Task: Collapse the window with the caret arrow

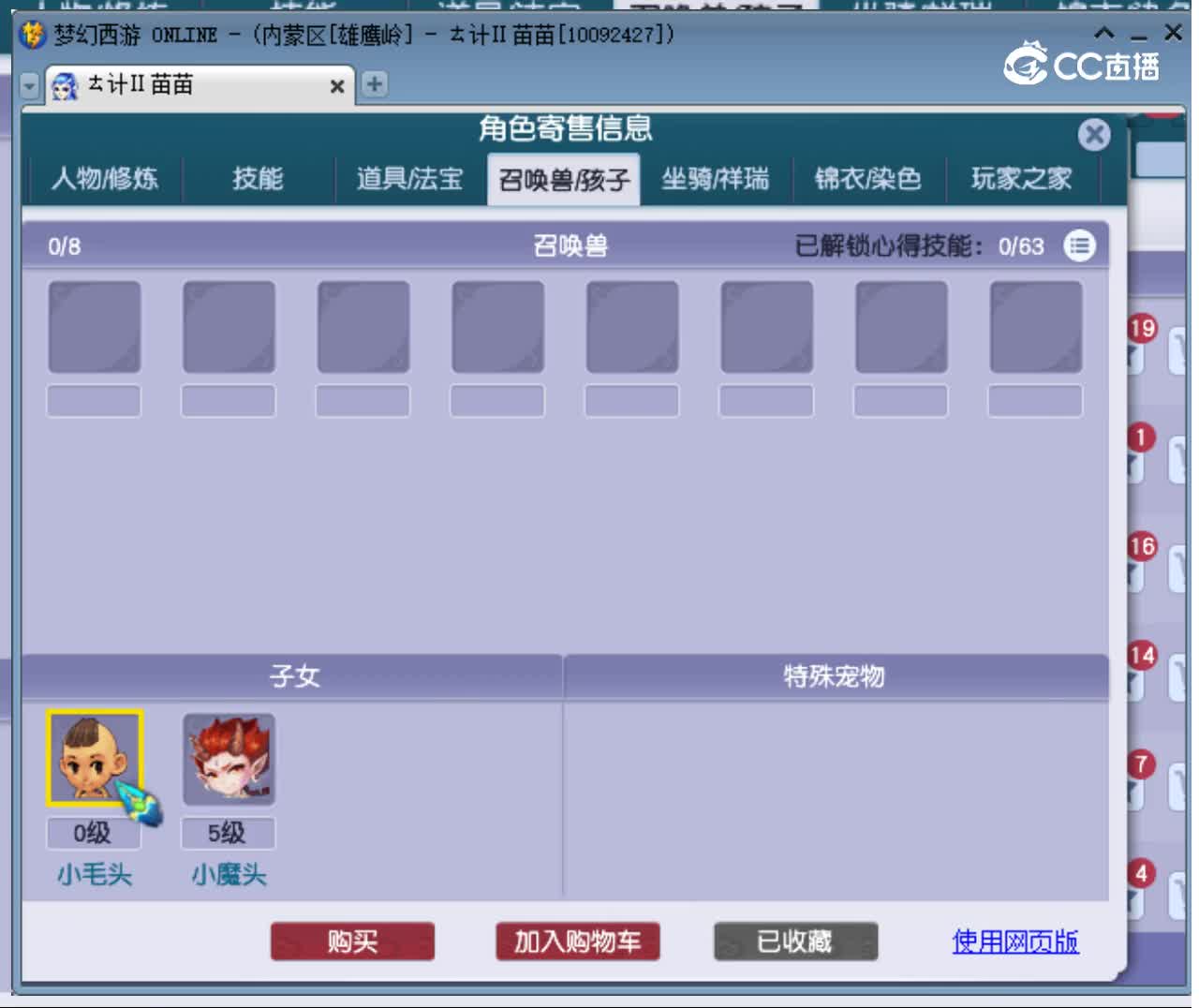Action: tap(1104, 33)
